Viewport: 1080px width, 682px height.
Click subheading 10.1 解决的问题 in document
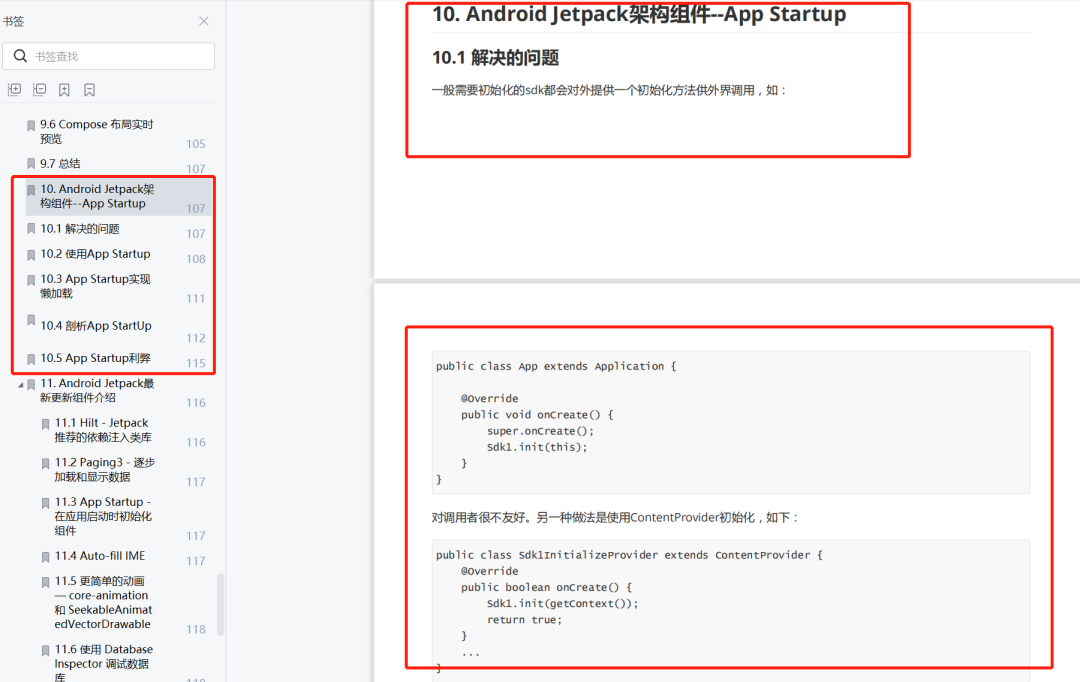point(495,58)
